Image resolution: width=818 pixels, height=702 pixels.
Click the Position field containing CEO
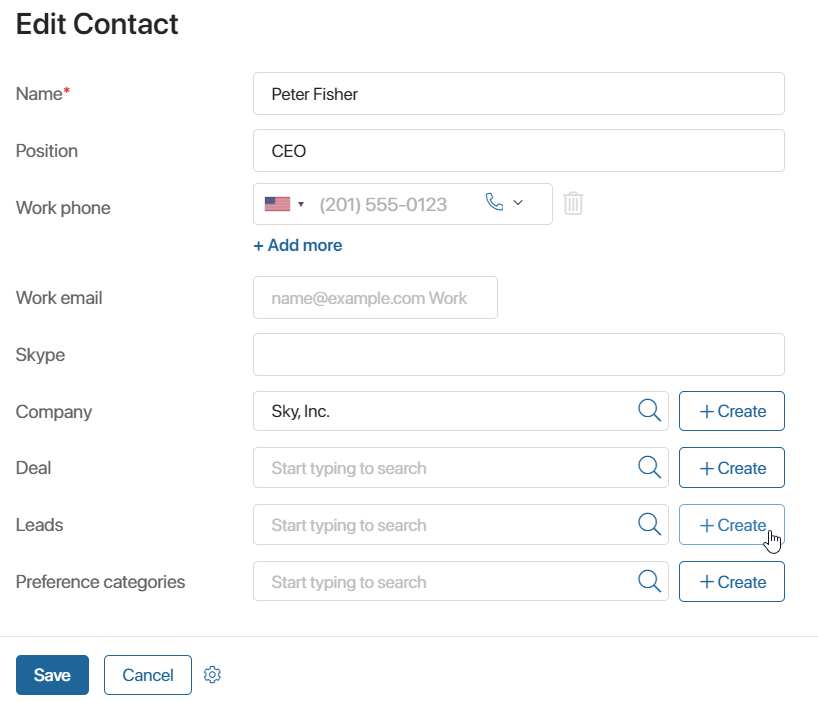[519, 151]
